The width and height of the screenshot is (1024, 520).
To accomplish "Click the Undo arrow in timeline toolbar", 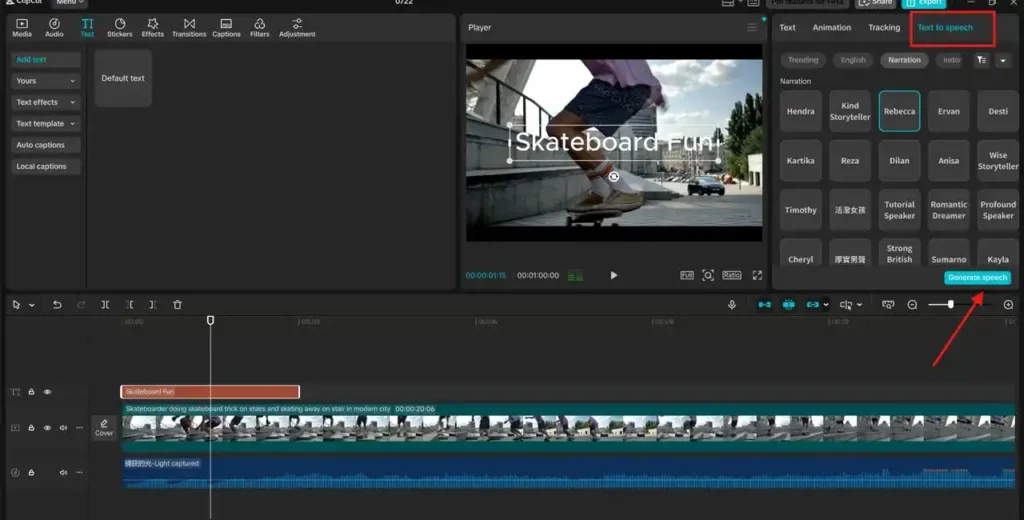I will 57,304.
